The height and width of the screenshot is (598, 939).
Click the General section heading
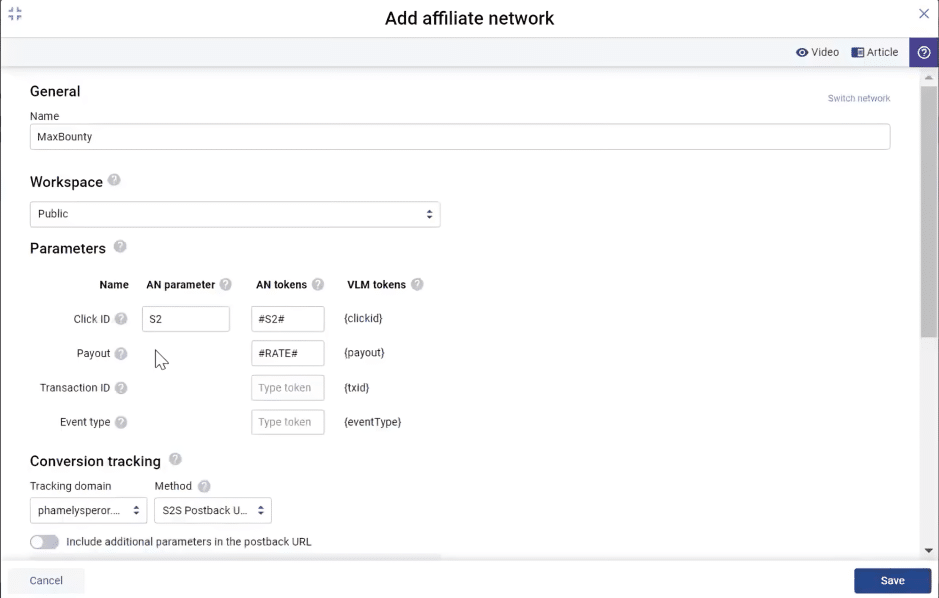click(55, 91)
